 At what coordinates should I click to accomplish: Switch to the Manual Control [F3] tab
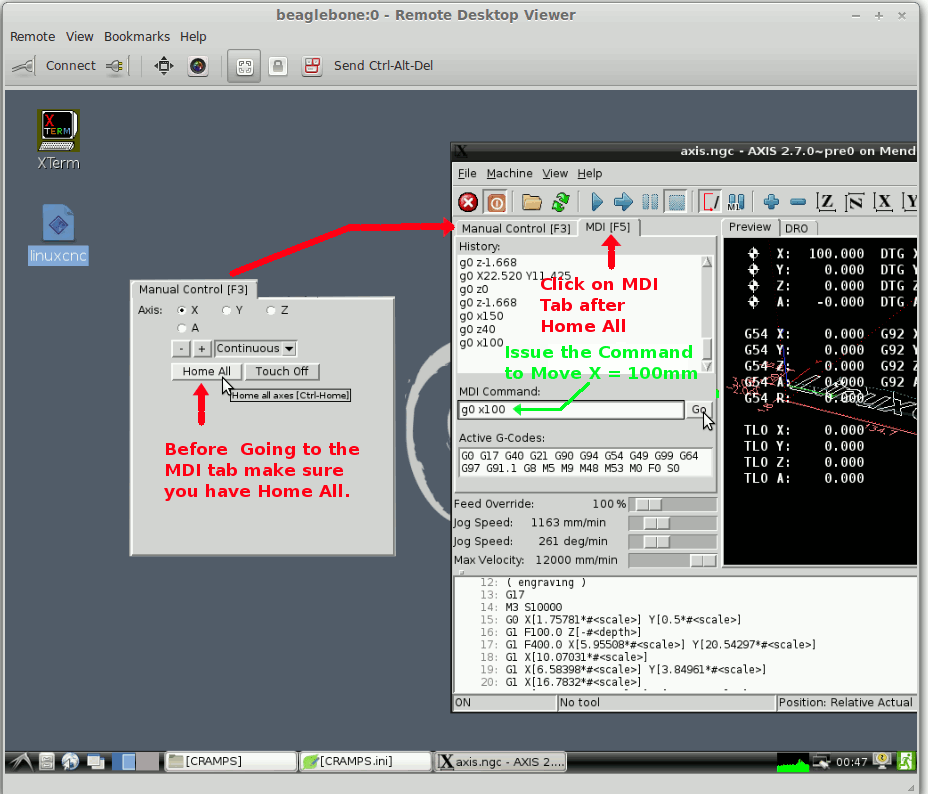[x=516, y=228]
